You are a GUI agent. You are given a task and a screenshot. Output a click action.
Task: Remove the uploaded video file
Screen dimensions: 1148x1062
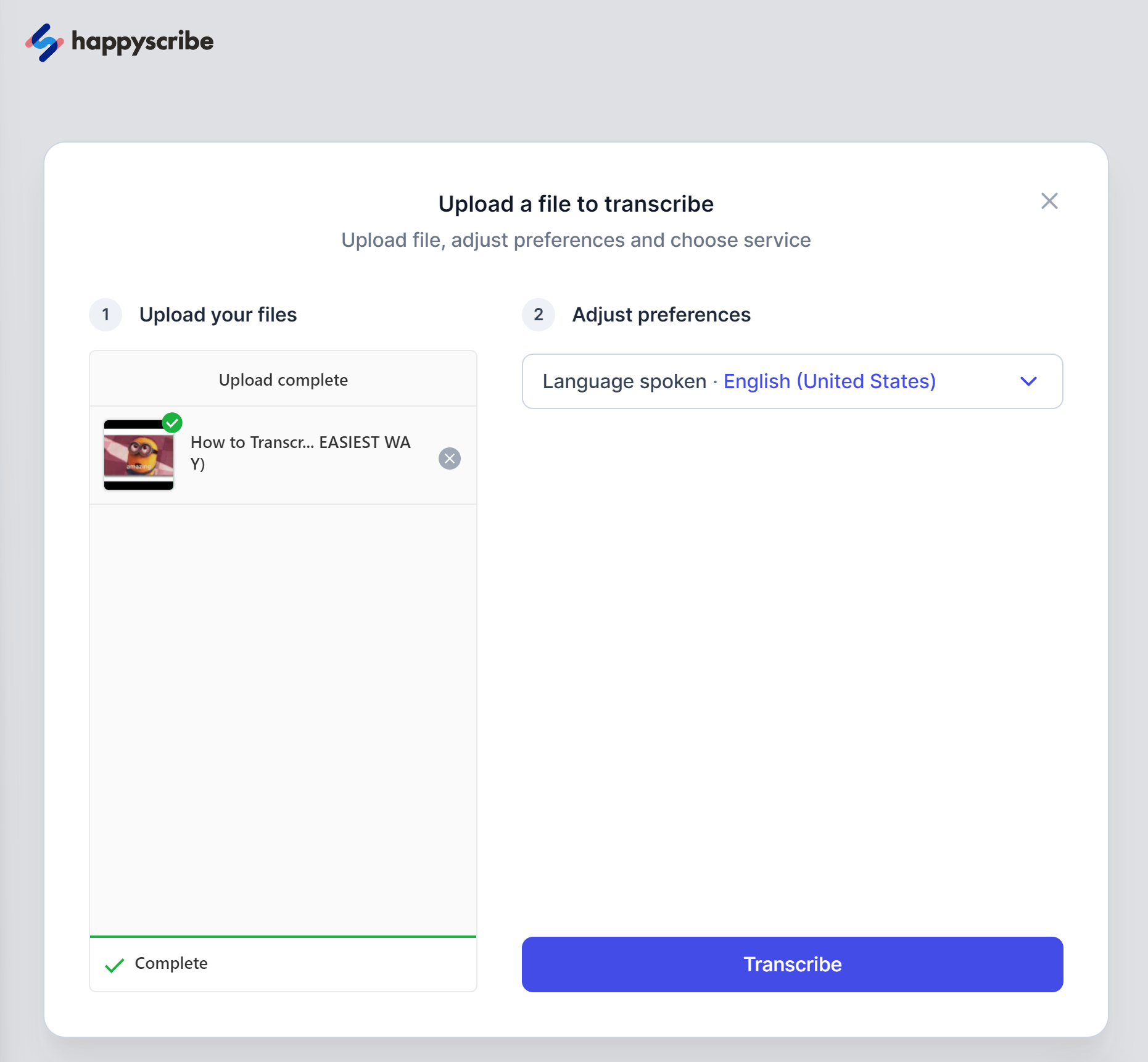pyautogui.click(x=450, y=458)
